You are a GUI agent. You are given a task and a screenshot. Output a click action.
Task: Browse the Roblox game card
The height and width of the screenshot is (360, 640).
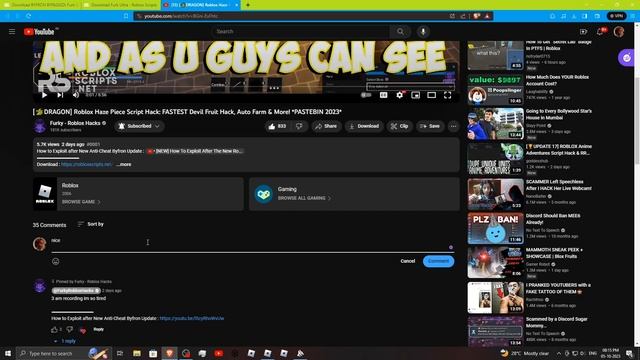tap(138, 194)
